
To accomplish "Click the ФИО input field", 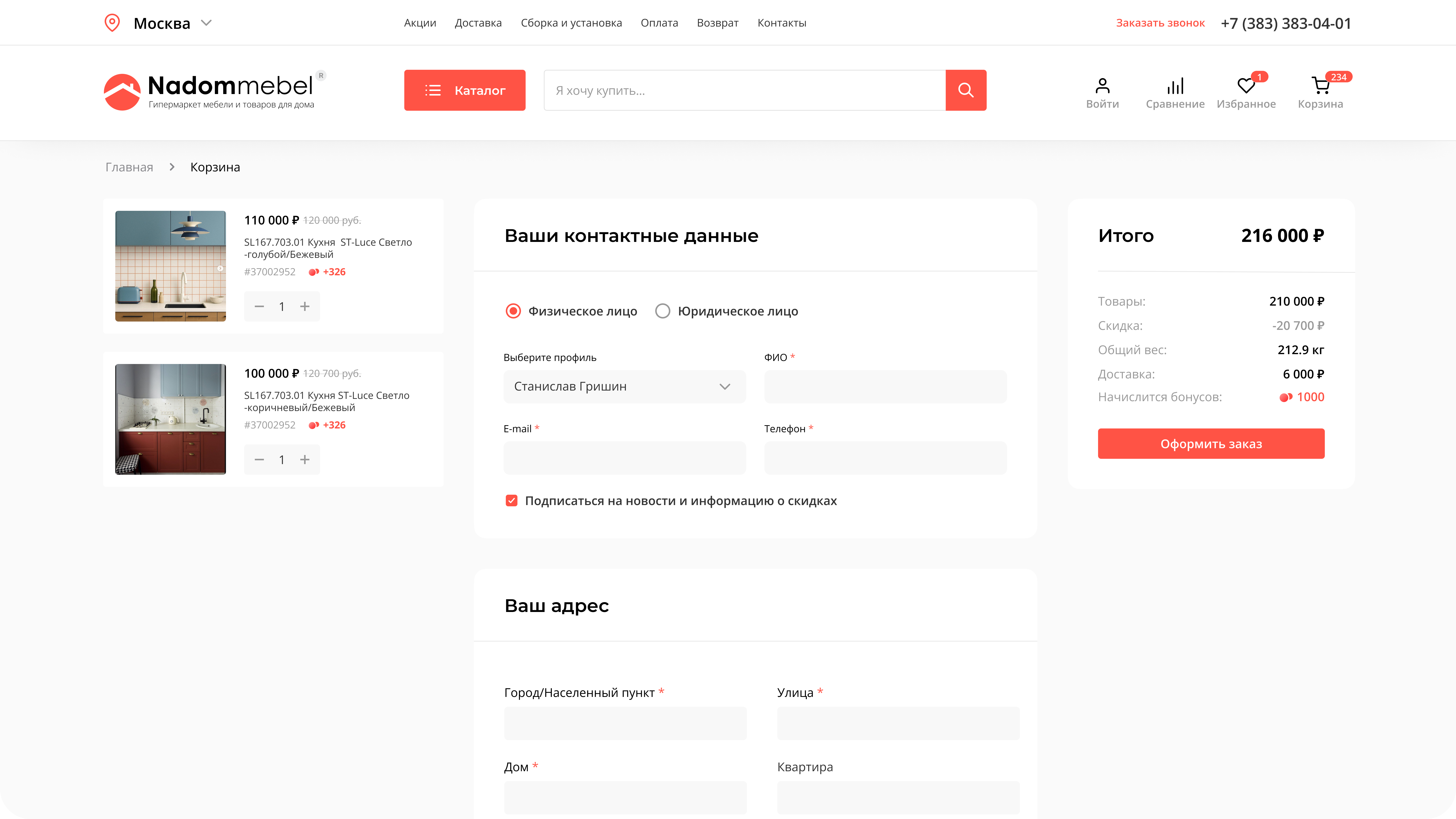I will tap(885, 386).
